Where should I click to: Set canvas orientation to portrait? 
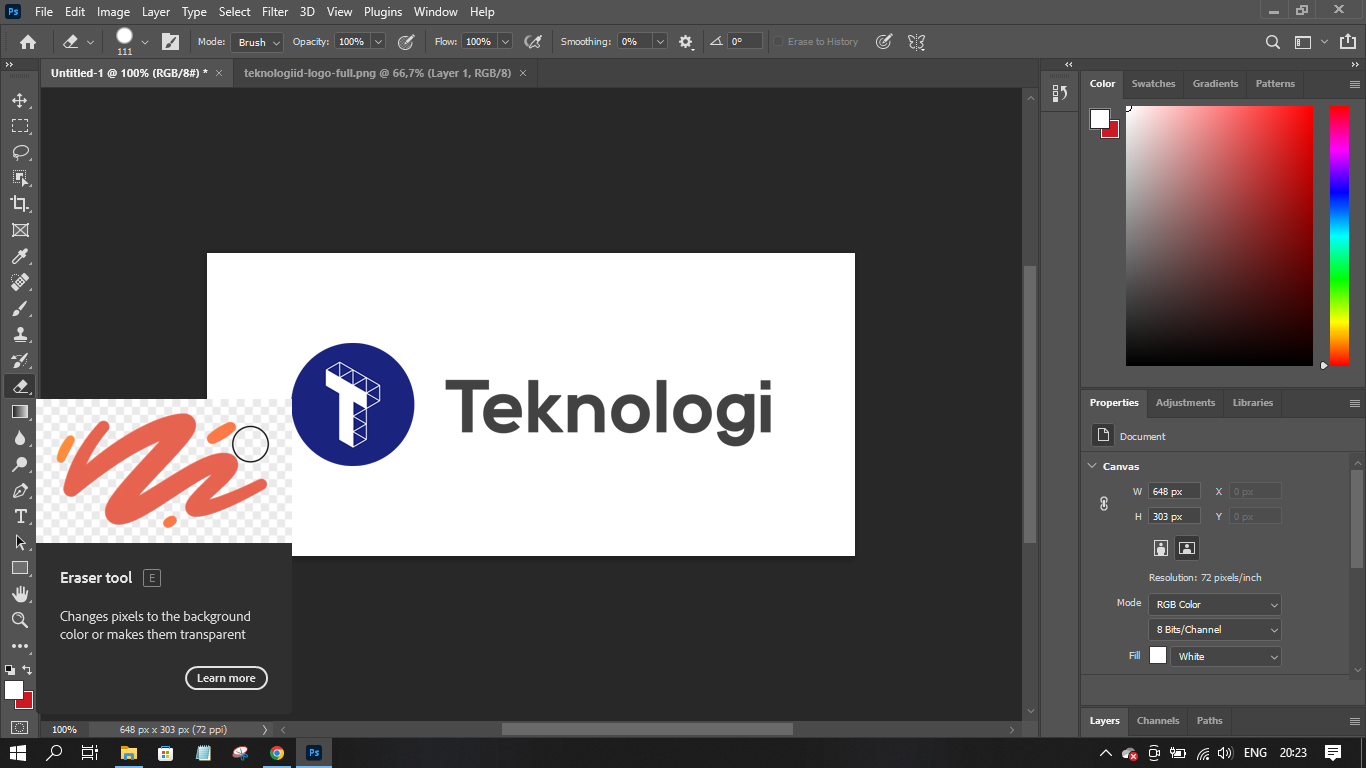click(x=1160, y=548)
